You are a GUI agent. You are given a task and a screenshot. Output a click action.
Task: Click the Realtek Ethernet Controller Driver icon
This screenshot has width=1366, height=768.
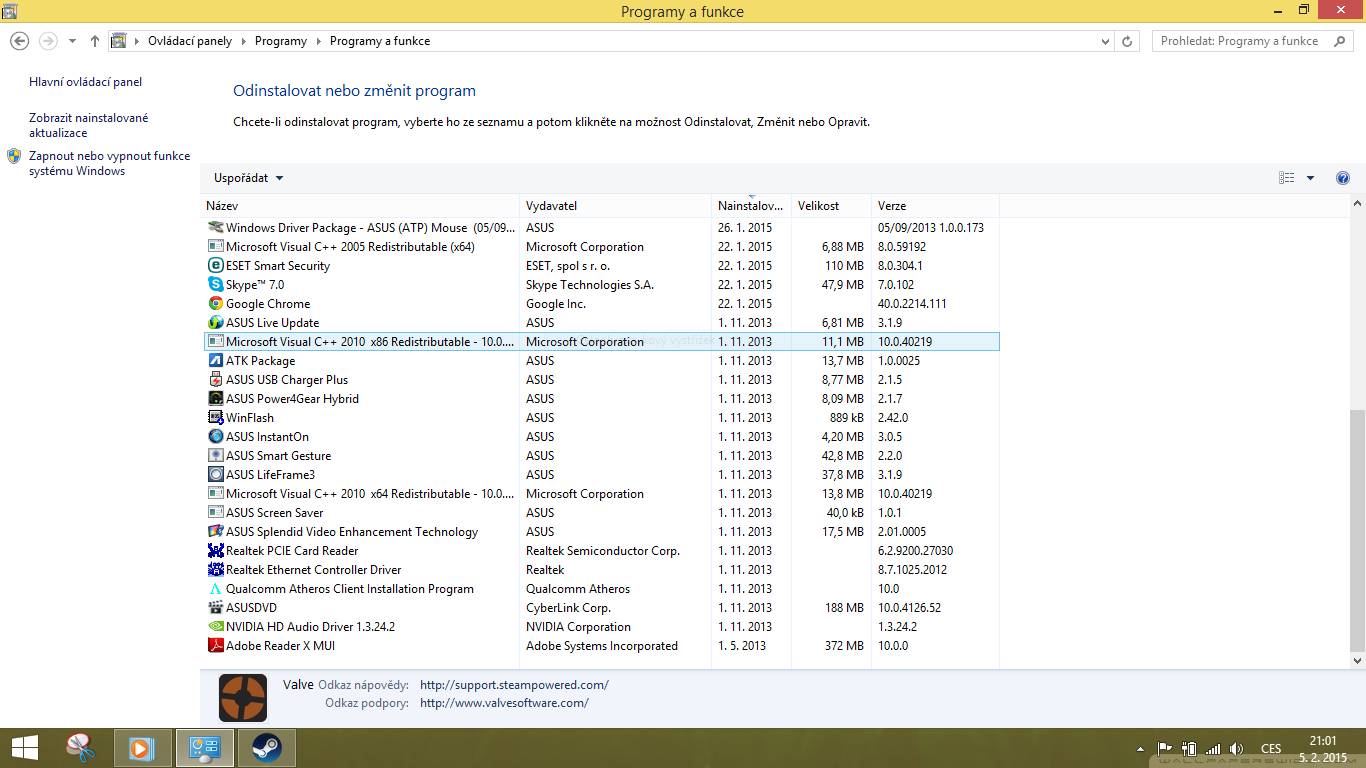click(x=215, y=570)
